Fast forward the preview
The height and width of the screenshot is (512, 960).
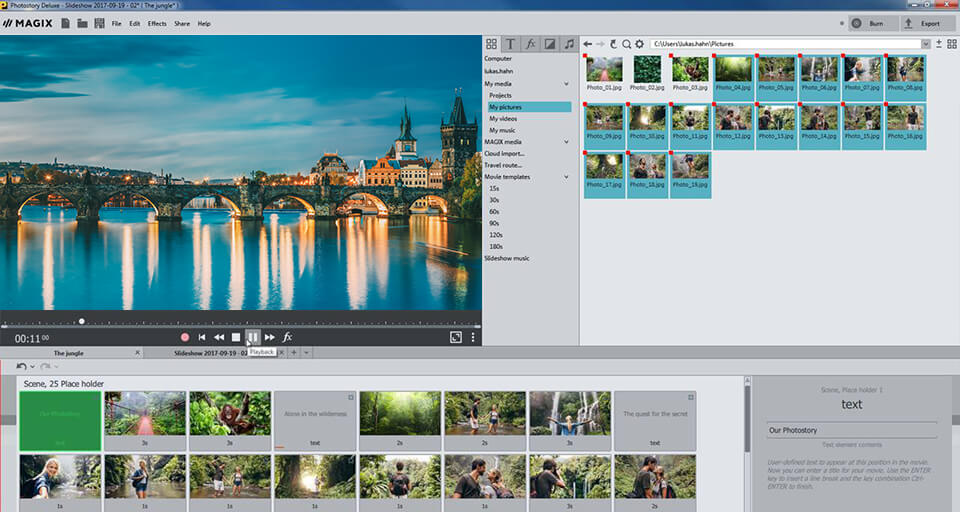pos(270,337)
